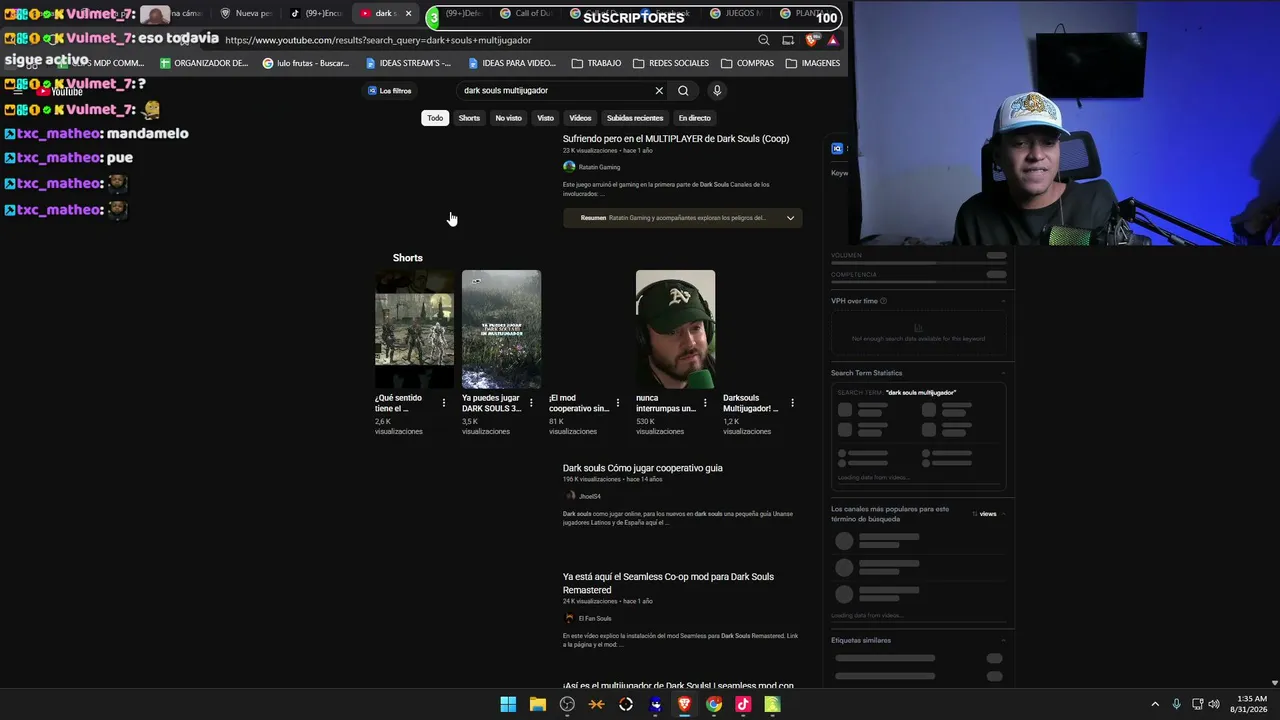This screenshot has height=720, width=1280.
Task: Click the Brave Shields icon in address bar
Action: click(811, 40)
